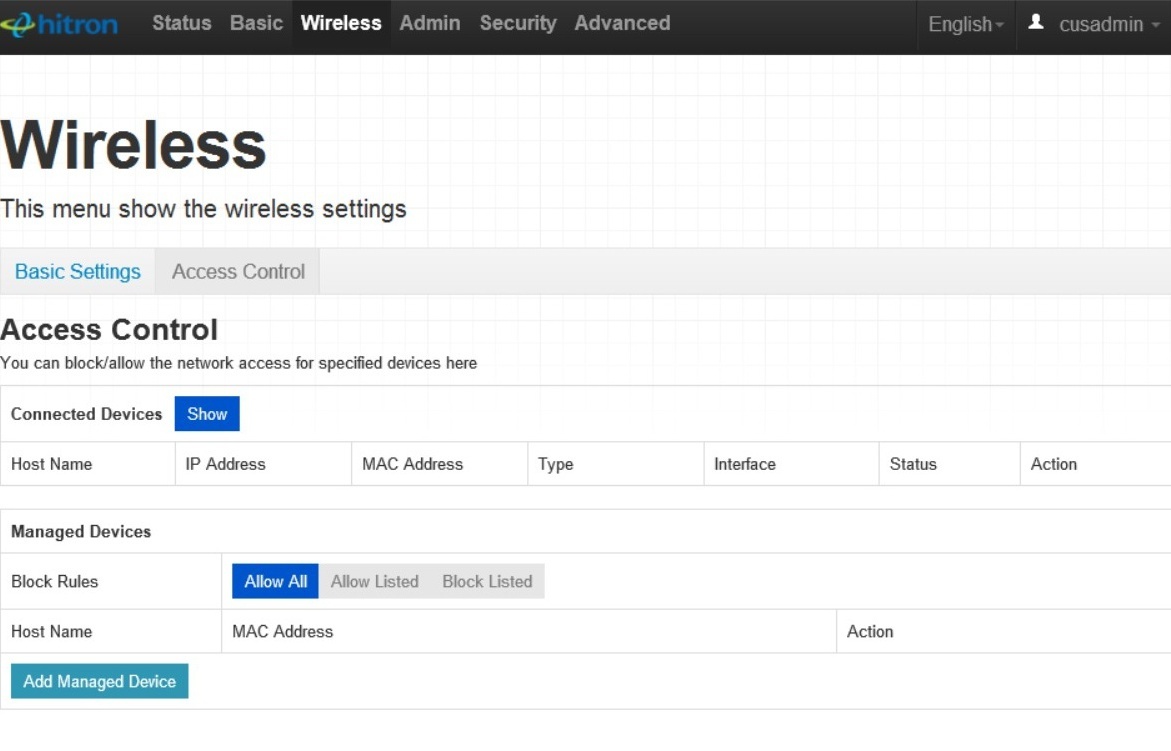Image resolution: width=1171 pixels, height=751 pixels.
Task: Open the English language dropdown
Action: 963,26
